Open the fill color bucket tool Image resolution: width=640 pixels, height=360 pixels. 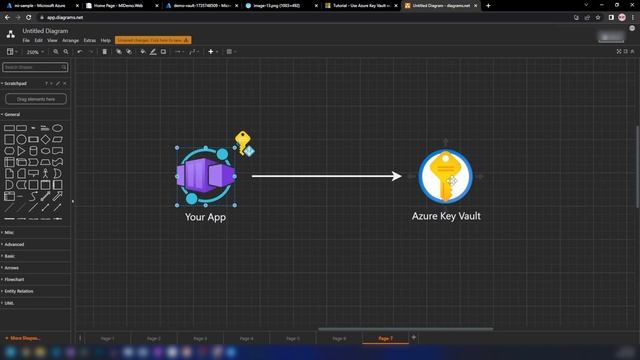click(x=143, y=52)
